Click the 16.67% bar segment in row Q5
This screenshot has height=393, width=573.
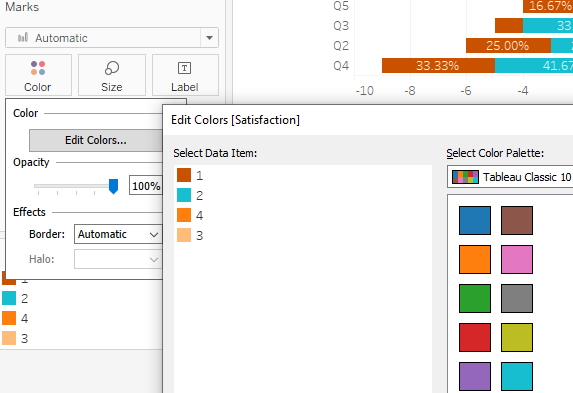[x=548, y=6]
